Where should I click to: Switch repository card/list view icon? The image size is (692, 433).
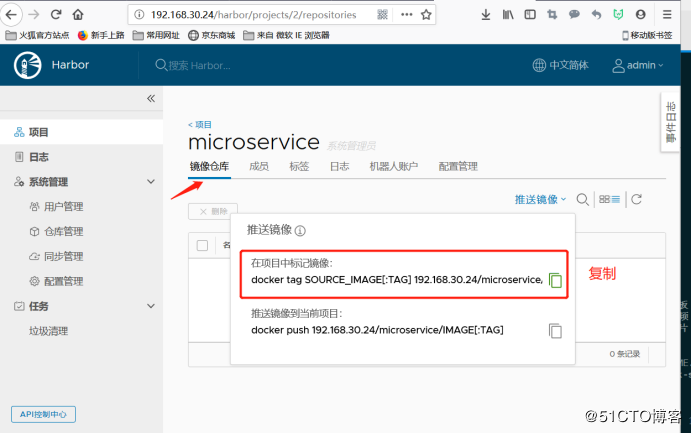(x=609, y=200)
